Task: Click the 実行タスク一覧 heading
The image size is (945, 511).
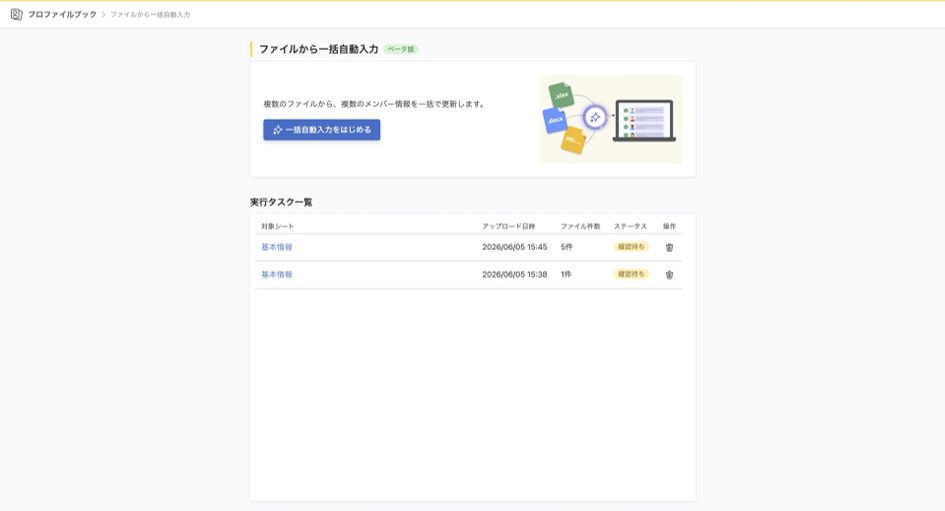Action: point(281,202)
